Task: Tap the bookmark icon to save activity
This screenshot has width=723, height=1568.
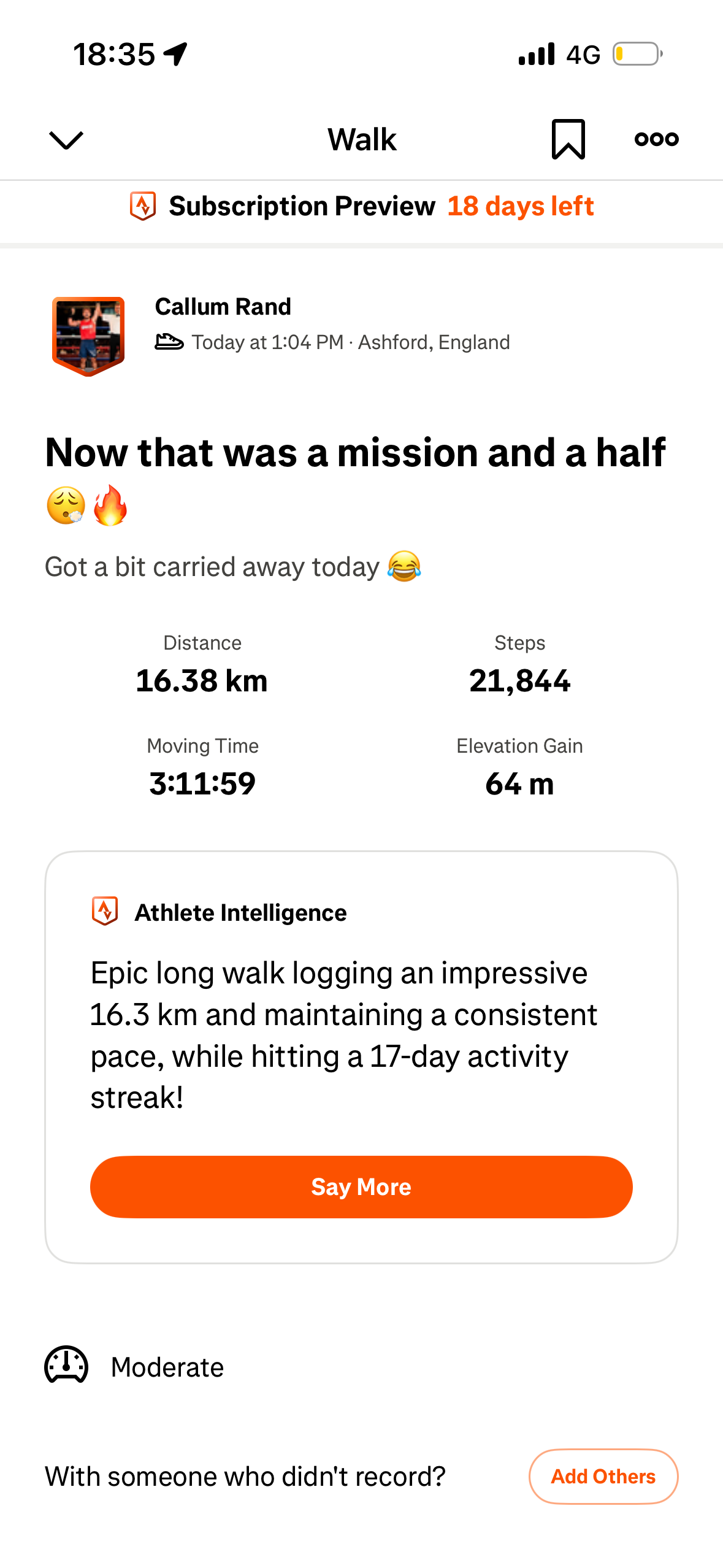Action: [x=568, y=139]
